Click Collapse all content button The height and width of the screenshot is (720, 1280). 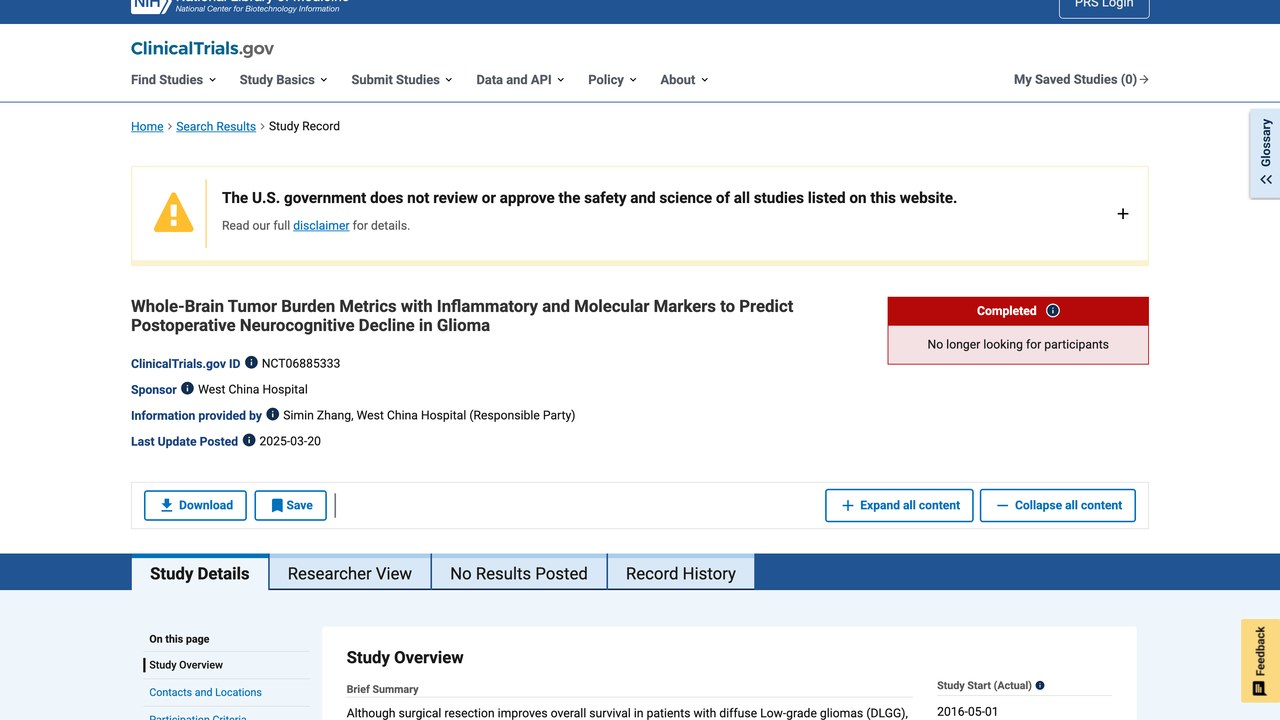click(x=1058, y=505)
